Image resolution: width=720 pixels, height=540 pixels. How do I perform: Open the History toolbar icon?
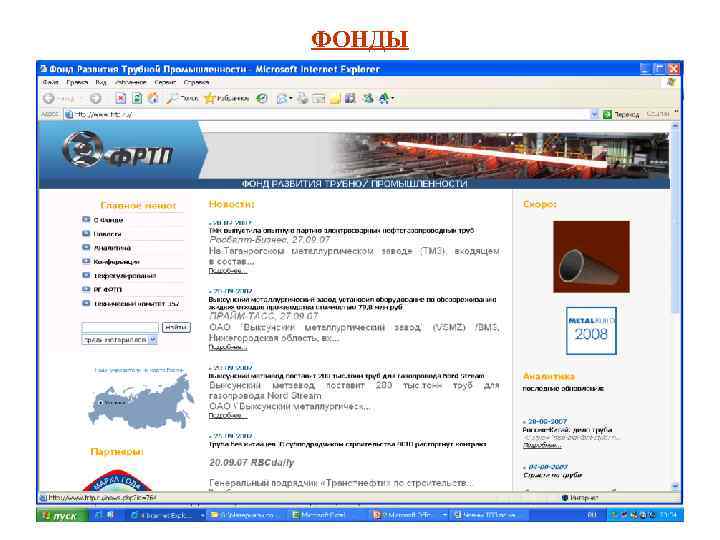pyautogui.click(x=262, y=98)
